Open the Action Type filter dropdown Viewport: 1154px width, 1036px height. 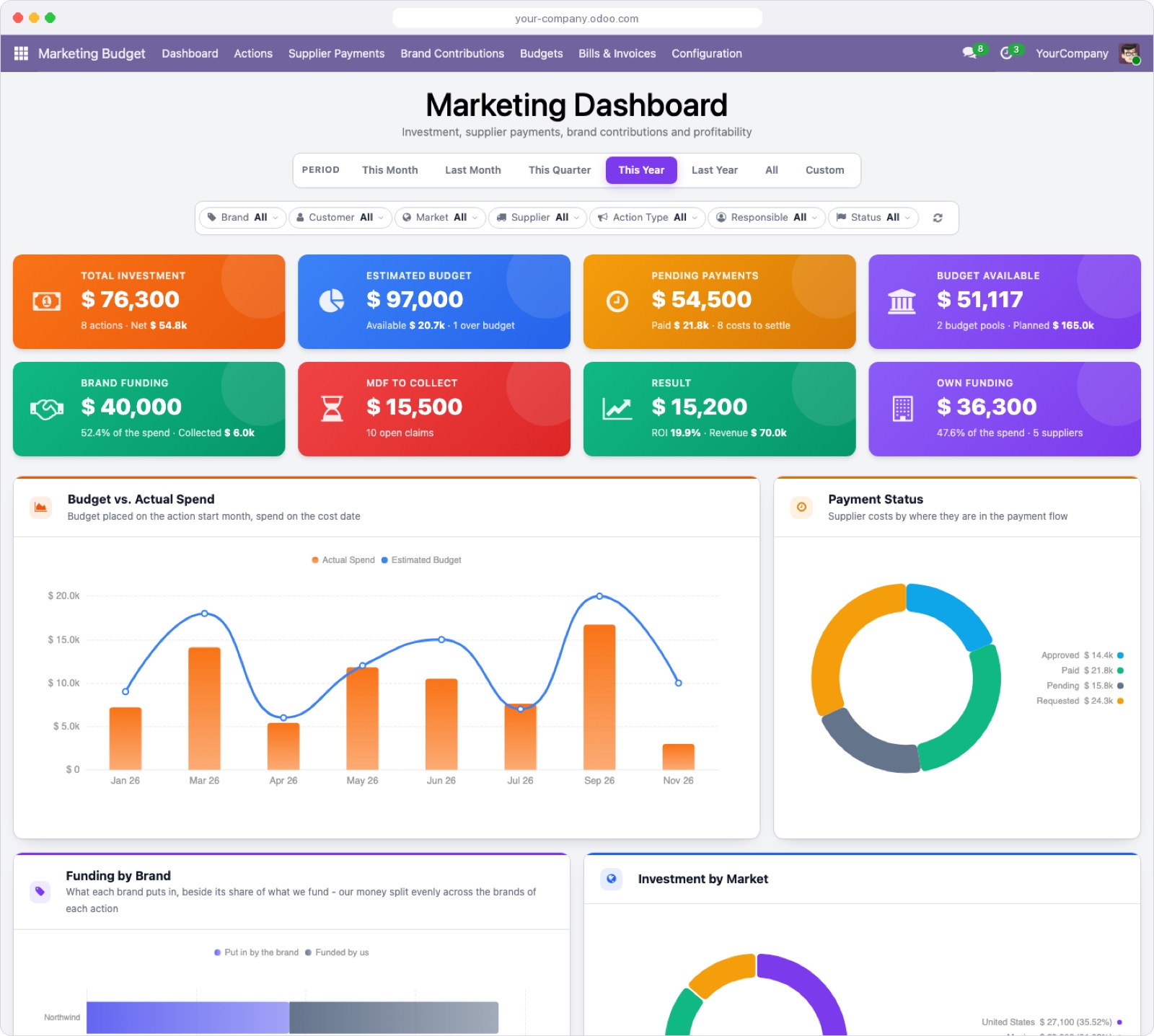click(x=647, y=218)
